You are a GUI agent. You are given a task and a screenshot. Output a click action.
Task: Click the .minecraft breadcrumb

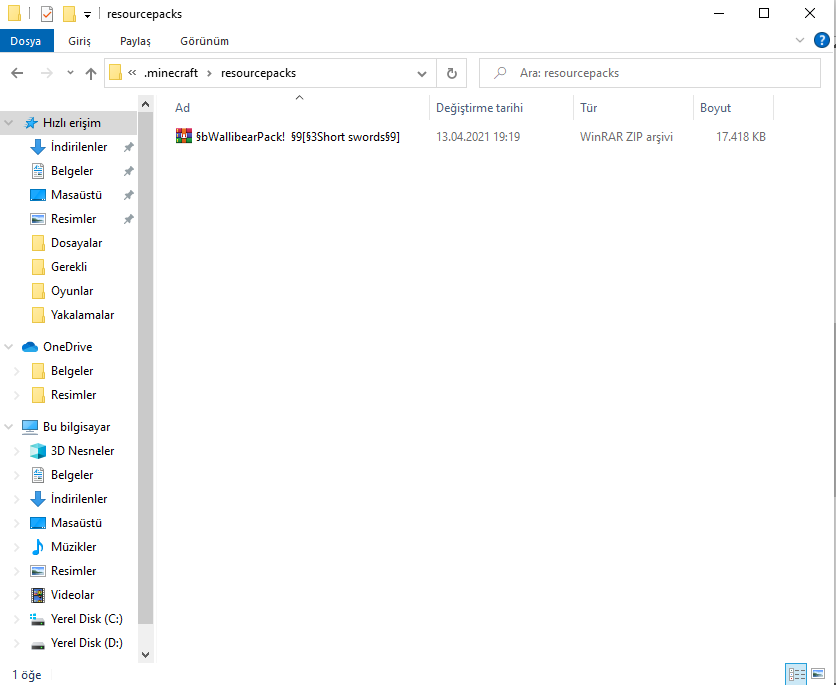point(171,73)
